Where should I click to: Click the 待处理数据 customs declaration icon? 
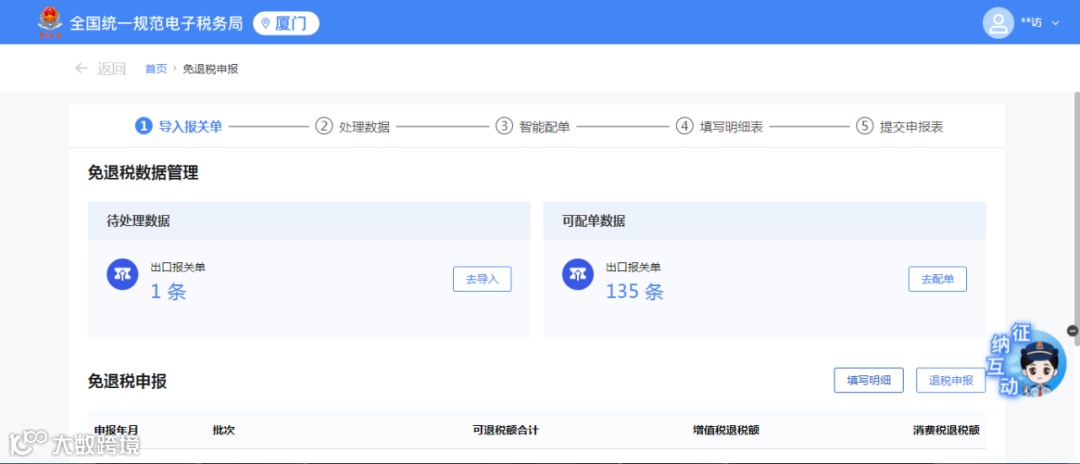[122, 275]
